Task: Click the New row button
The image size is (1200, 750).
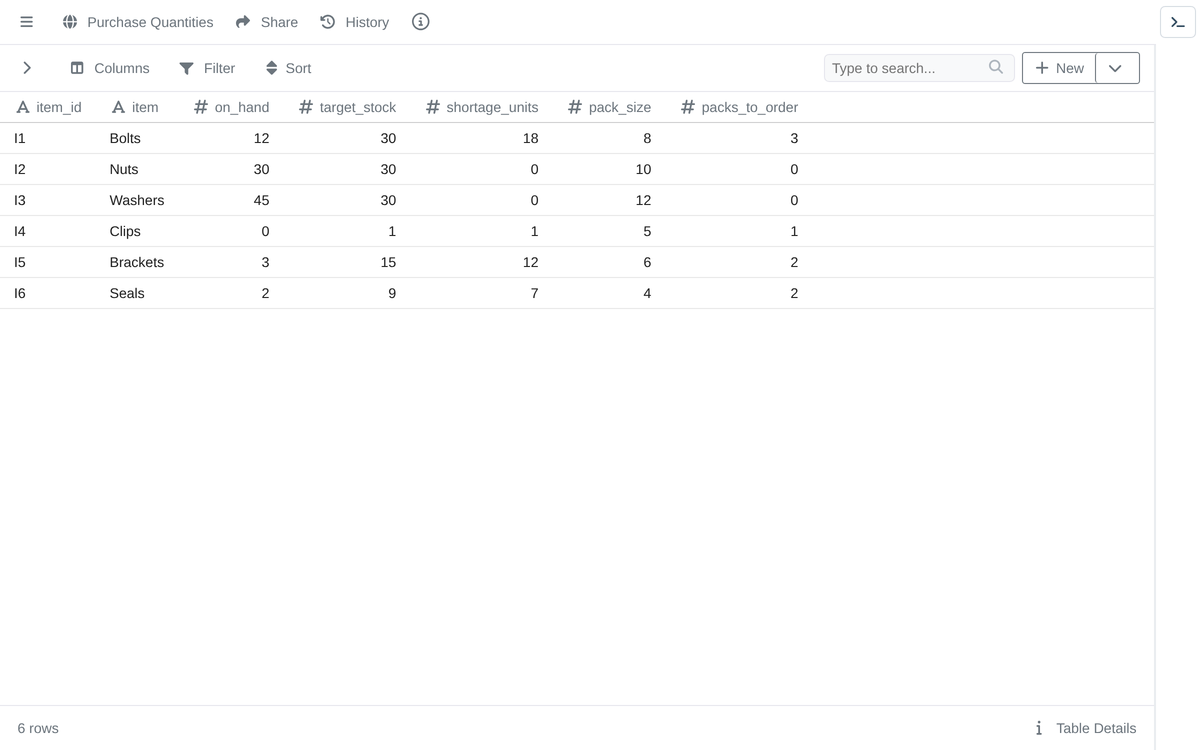Action: click(x=1059, y=68)
